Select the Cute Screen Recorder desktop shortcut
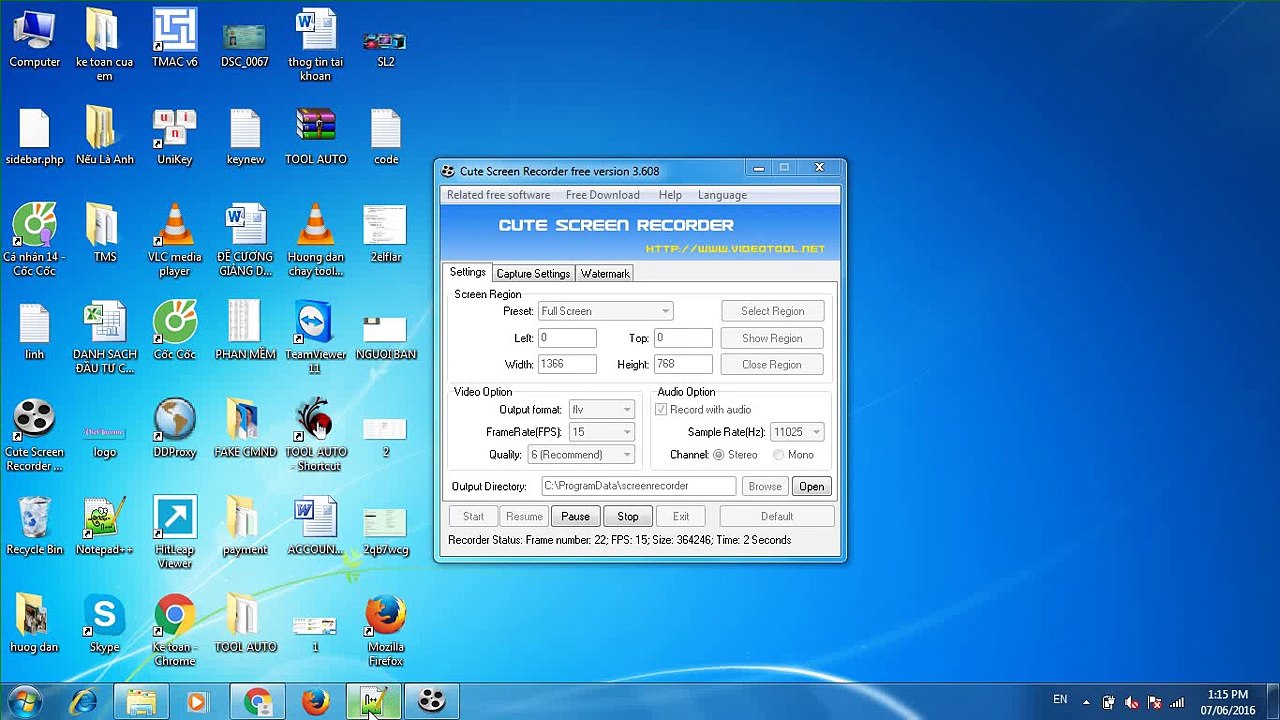The height and width of the screenshot is (720, 1280). (x=34, y=436)
